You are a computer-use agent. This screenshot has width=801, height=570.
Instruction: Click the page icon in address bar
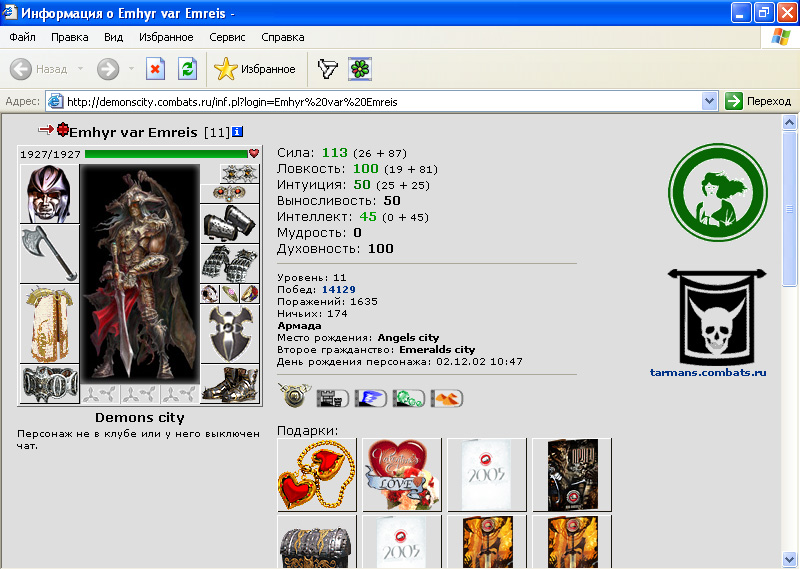pyautogui.click(x=55, y=101)
